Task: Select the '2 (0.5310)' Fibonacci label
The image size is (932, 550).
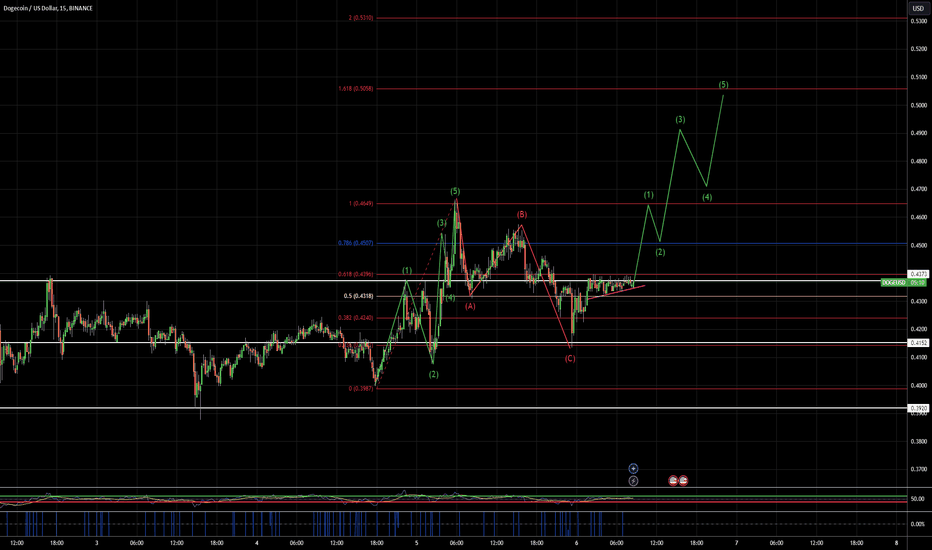Action: click(361, 18)
